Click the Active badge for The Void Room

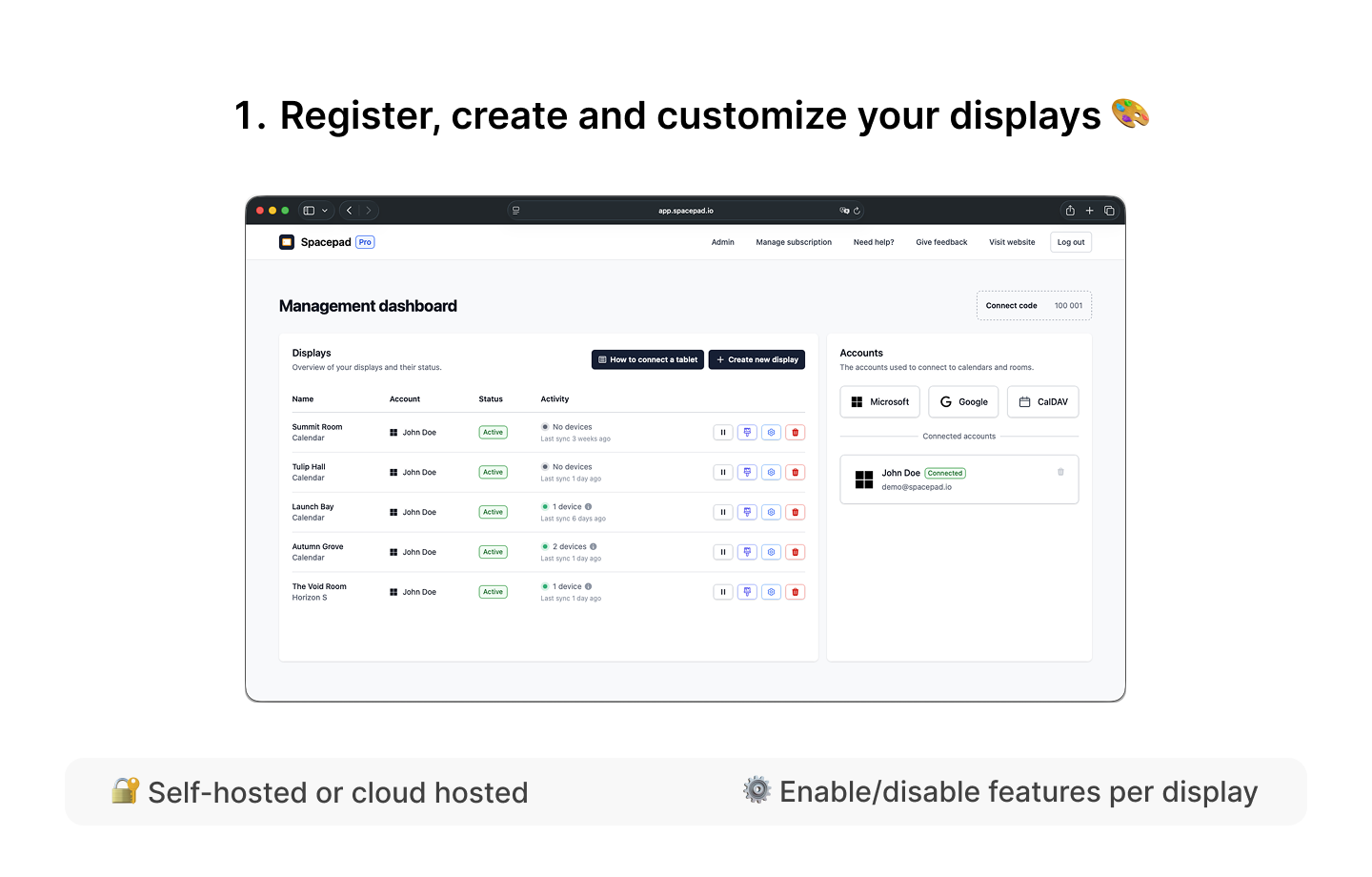click(493, 592)
